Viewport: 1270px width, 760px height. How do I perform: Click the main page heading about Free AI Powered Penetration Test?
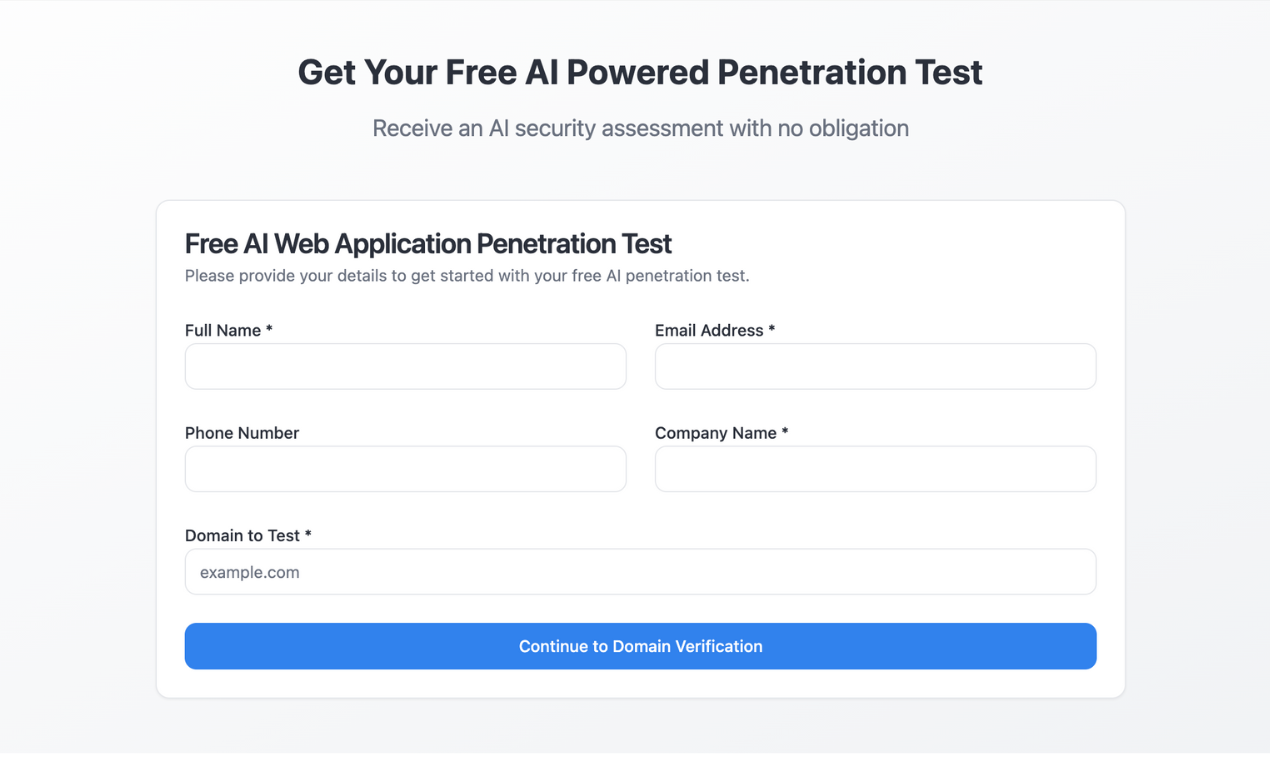point(640,72)
